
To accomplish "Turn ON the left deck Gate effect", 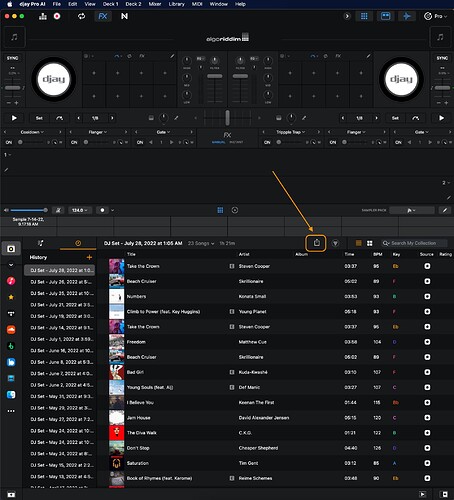I will (140, 142).
